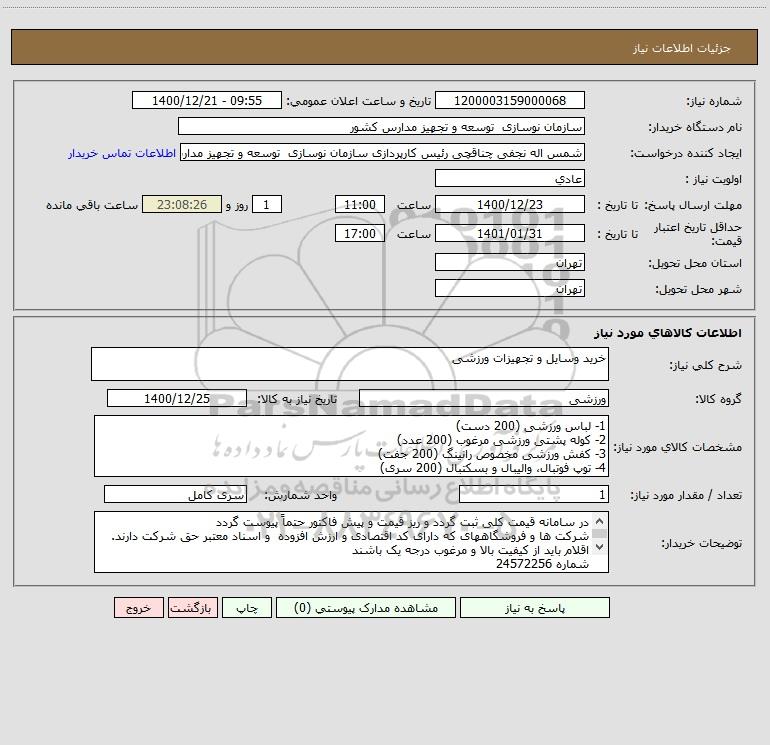This screenshot has width=770, height=745.
Task: Click section title اطلاعات کالاهای مورد نیاز
Action: click(668, 332)
